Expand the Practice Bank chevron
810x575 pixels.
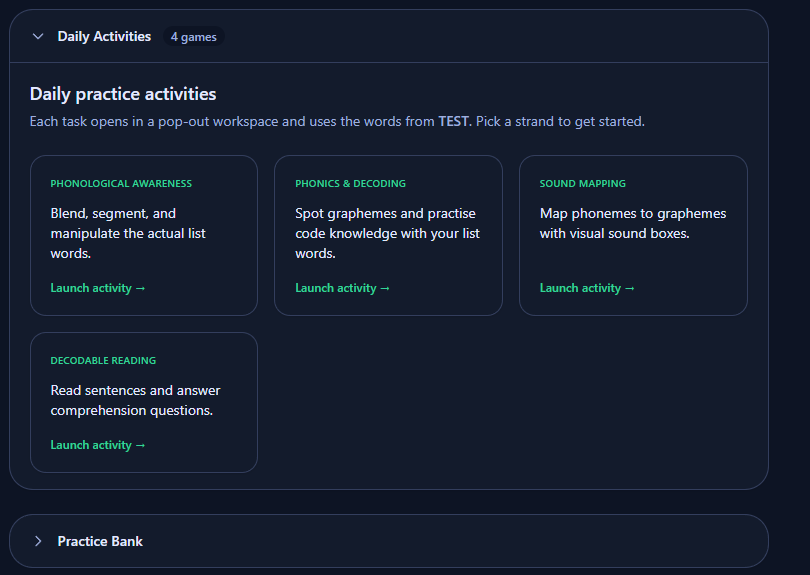click(38, 541)
